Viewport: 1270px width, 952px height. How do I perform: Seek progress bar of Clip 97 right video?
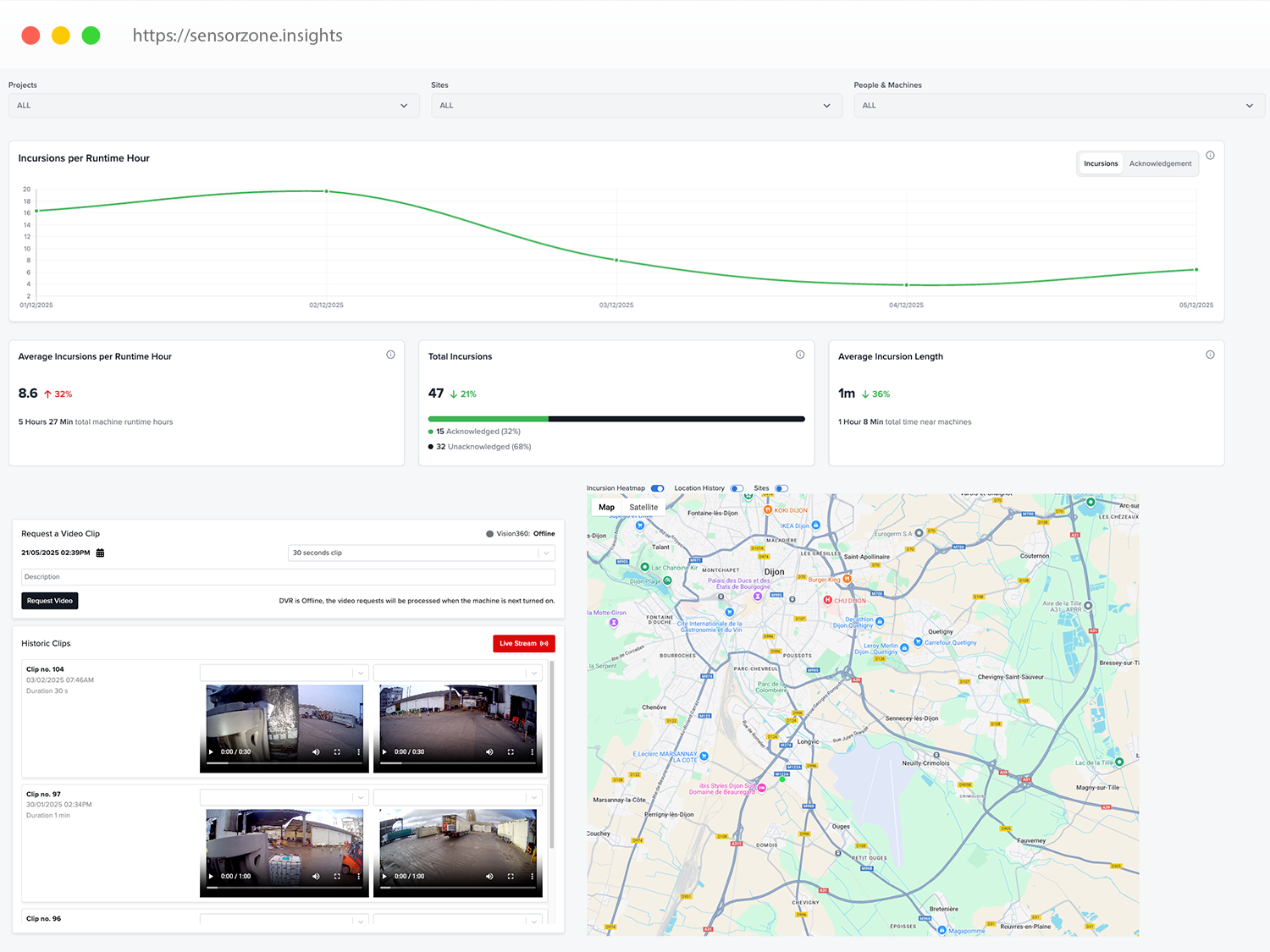457,888
